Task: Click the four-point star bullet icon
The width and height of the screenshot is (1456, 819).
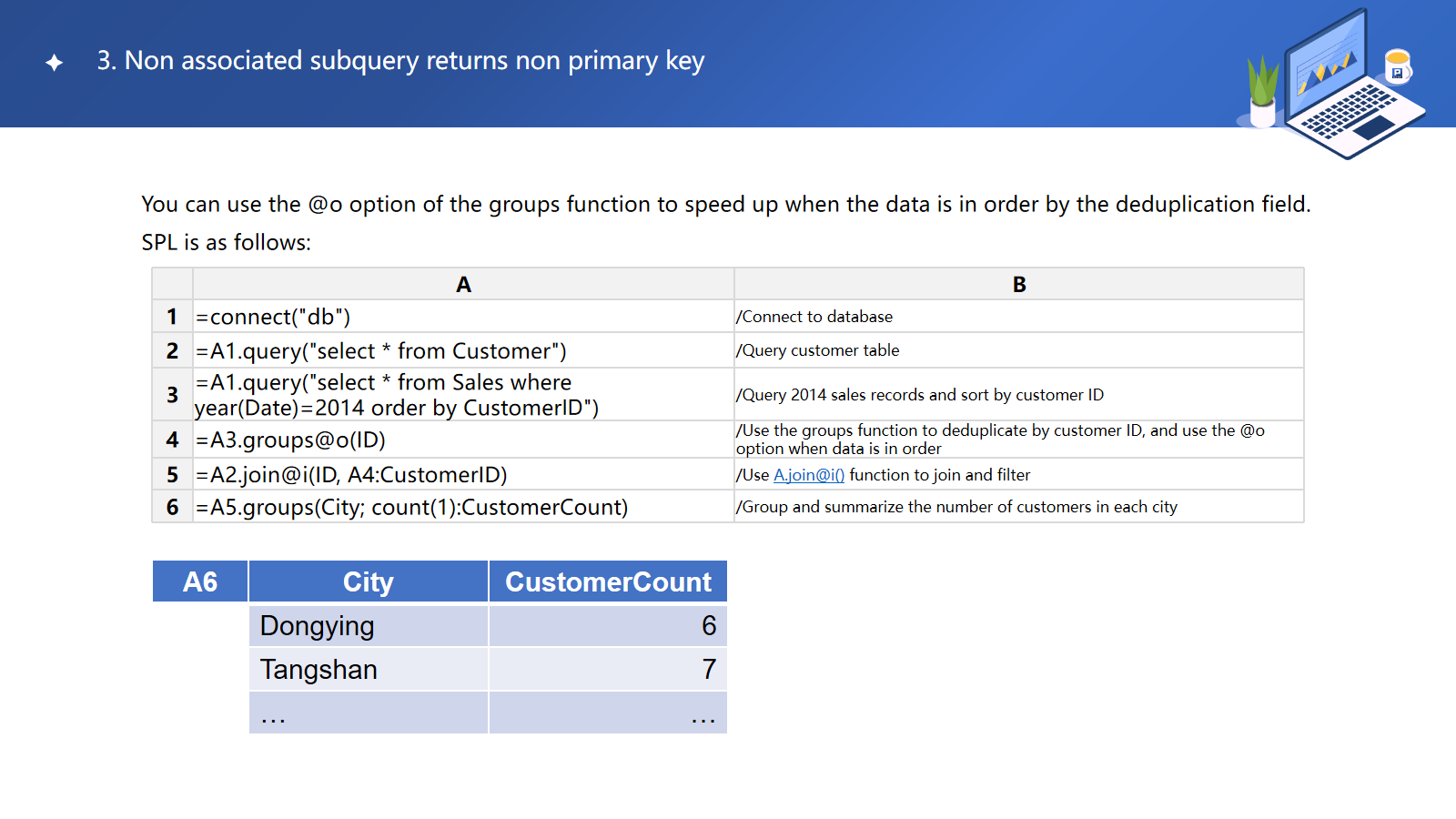Action: 55,62
